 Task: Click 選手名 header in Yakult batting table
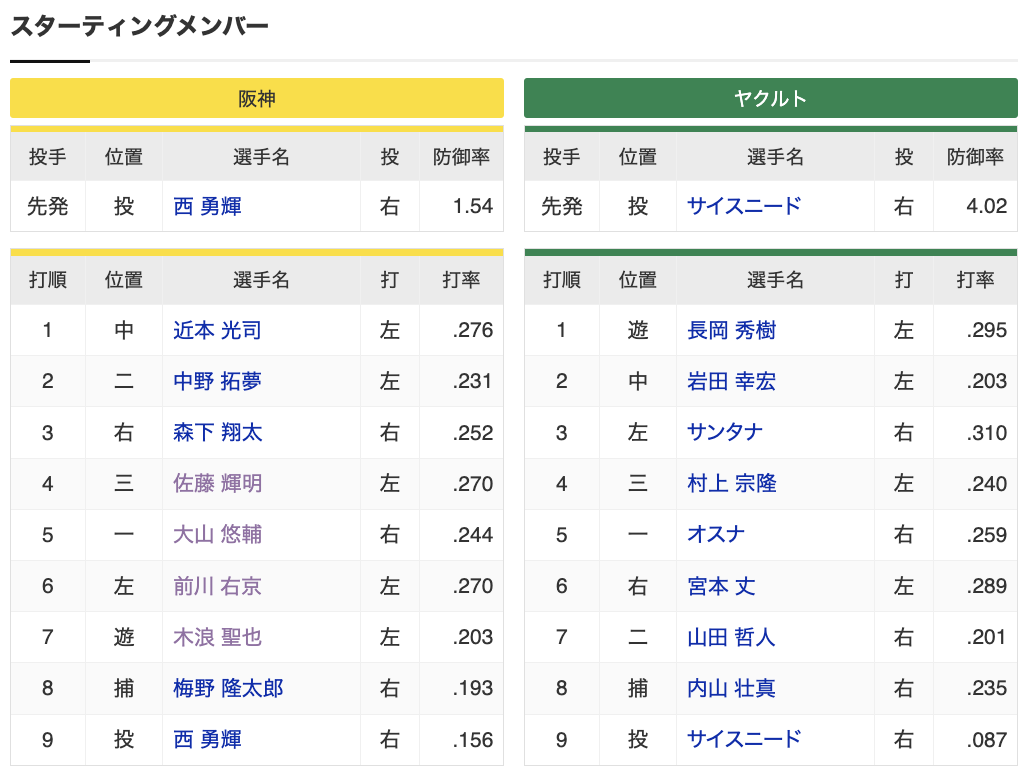[x=775, y=280]
